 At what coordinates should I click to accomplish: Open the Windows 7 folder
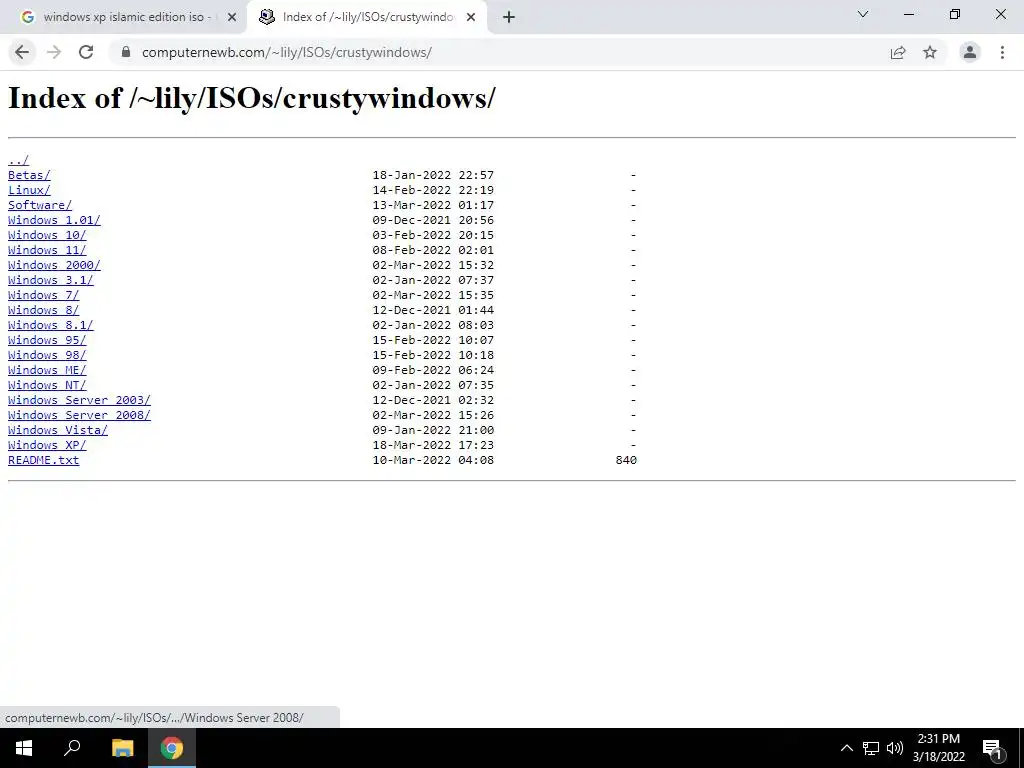coord(43,295)
